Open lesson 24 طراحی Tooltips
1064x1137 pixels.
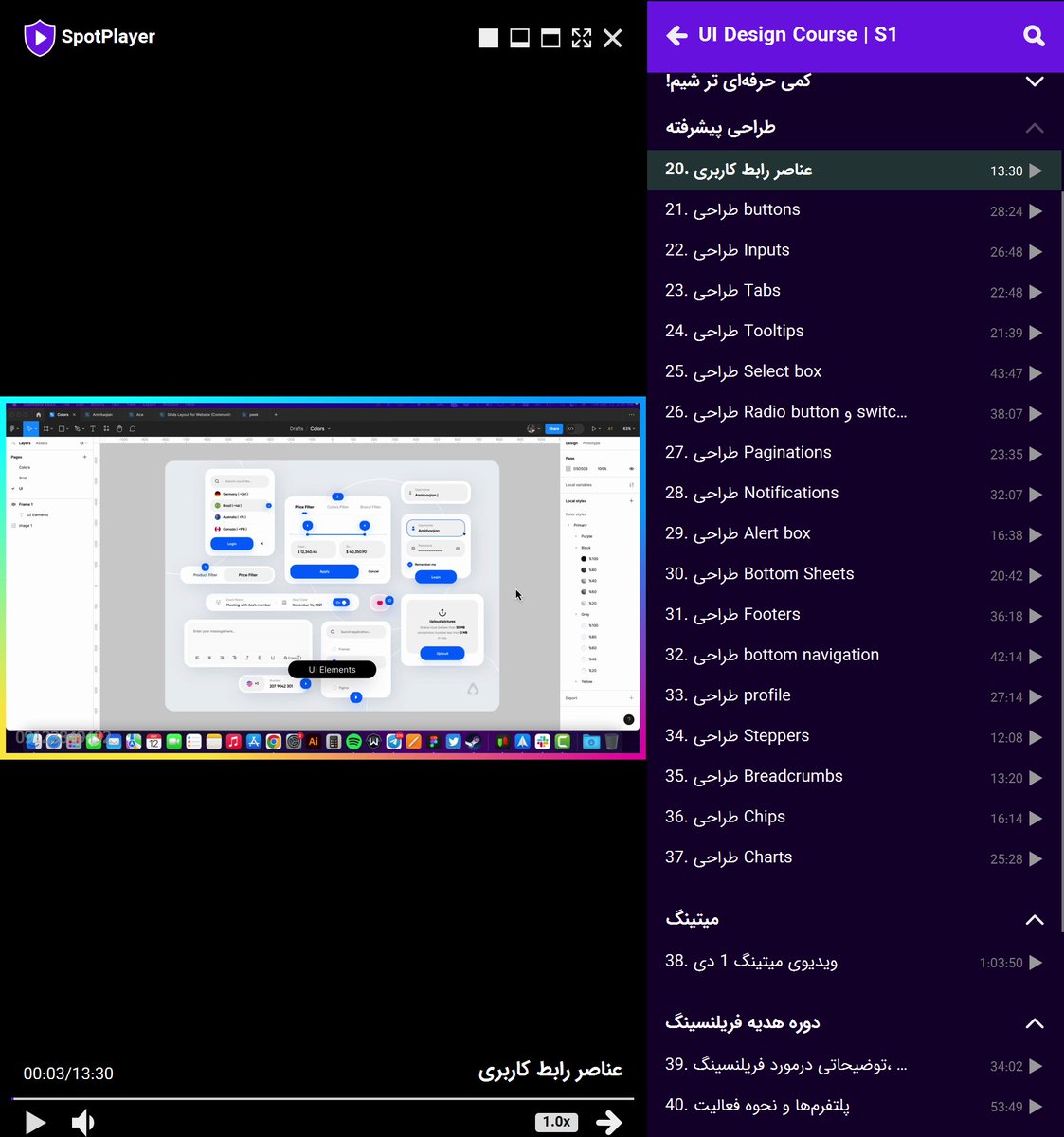click(854, 332)
